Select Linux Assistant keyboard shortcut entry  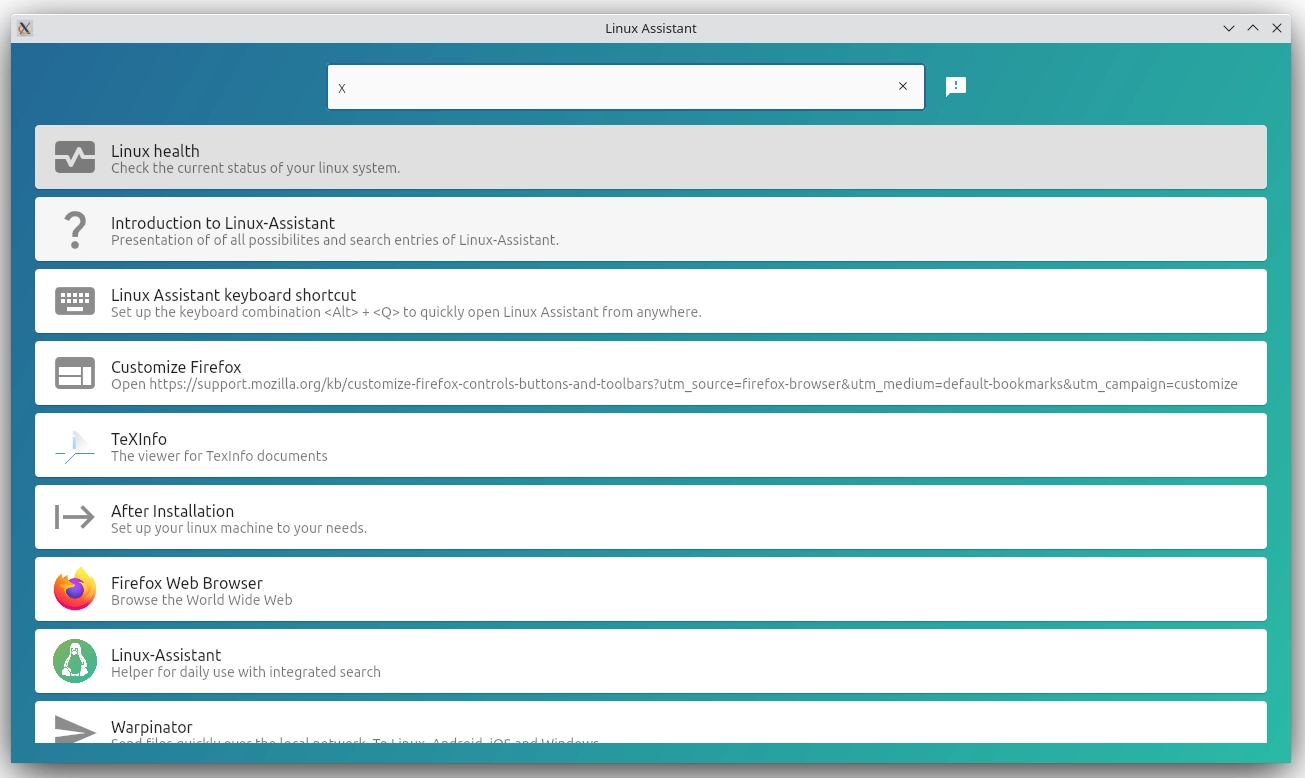tap(651, 301)
